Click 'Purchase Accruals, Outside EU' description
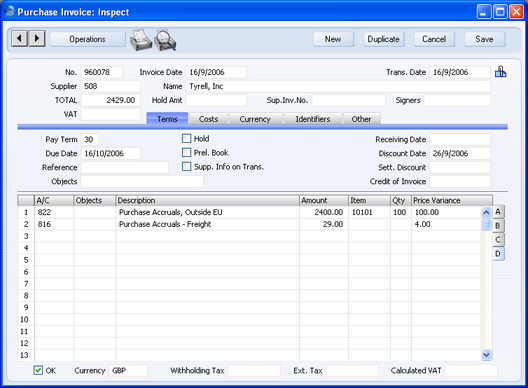 [207, 212]
